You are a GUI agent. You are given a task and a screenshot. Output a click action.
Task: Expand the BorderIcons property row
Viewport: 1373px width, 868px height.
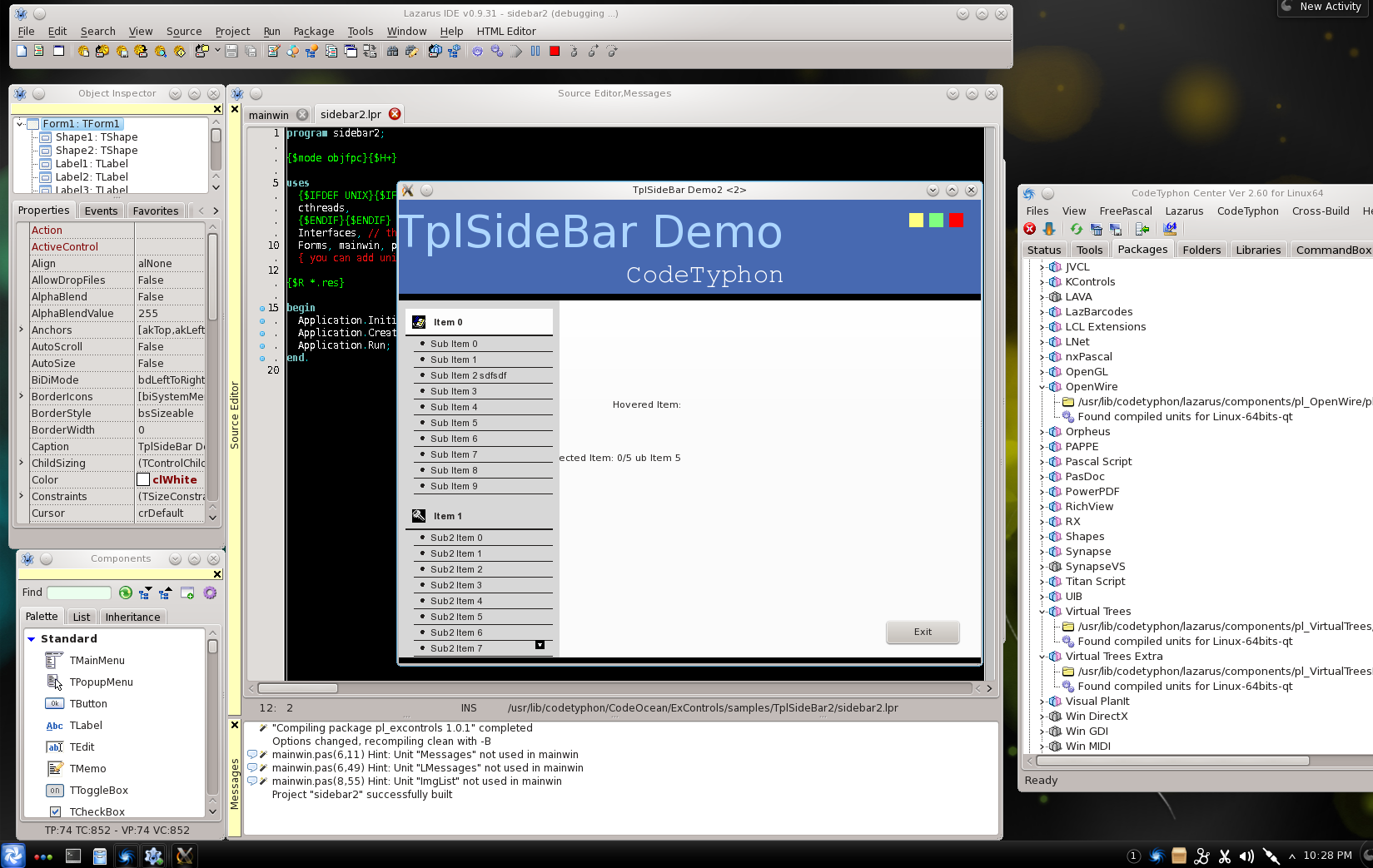(21, 396)
